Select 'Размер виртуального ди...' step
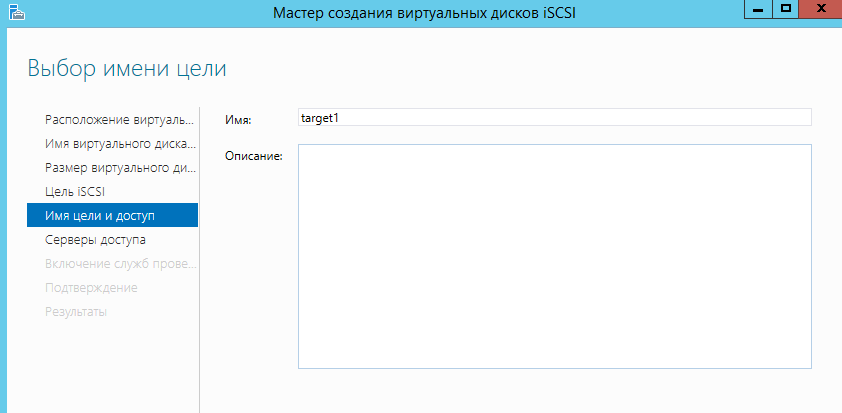The height and width of the screenshot is (413, 842). [118, 167]
